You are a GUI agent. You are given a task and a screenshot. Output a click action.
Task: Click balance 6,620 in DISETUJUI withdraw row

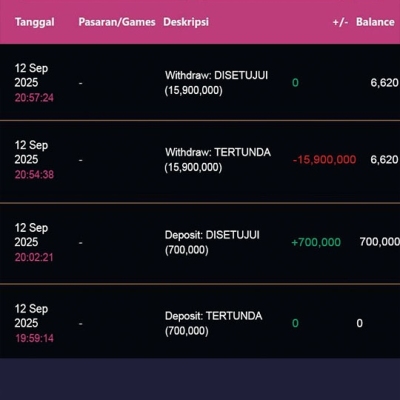pyautogui.click(x=384, y=82)
